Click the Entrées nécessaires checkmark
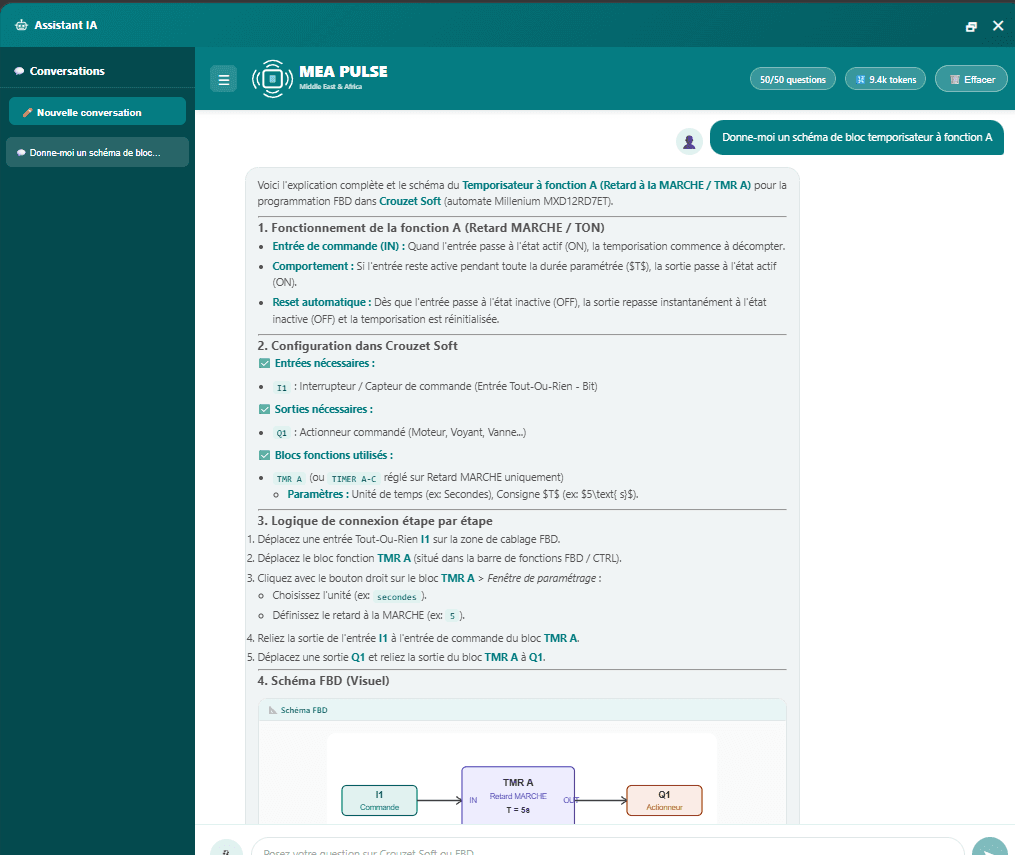The width and height of the screenshot is (1015, 855). [x=264, y=363]
